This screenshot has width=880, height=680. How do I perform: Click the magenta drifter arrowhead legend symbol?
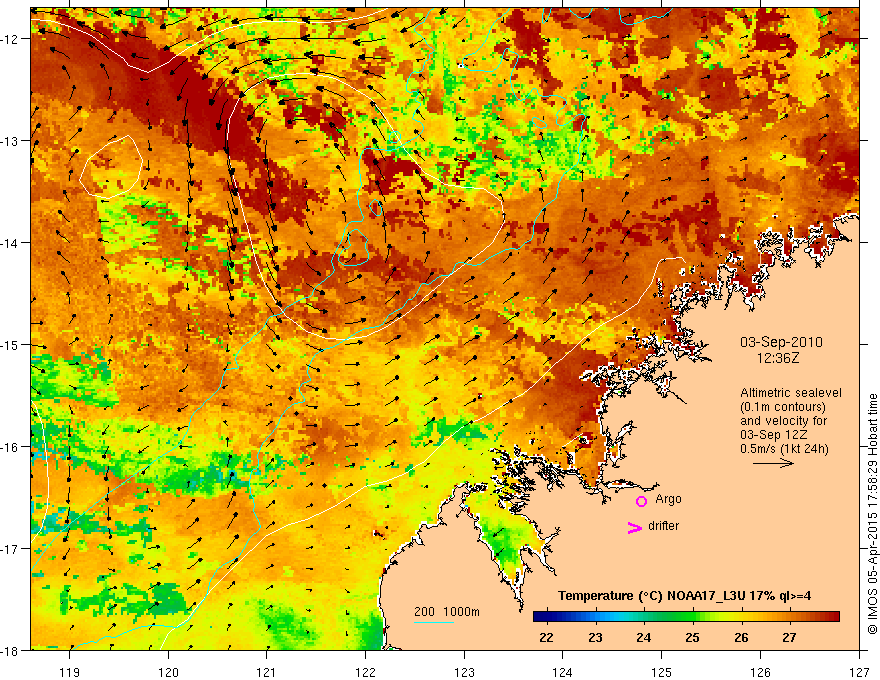(x=635, y=527)
